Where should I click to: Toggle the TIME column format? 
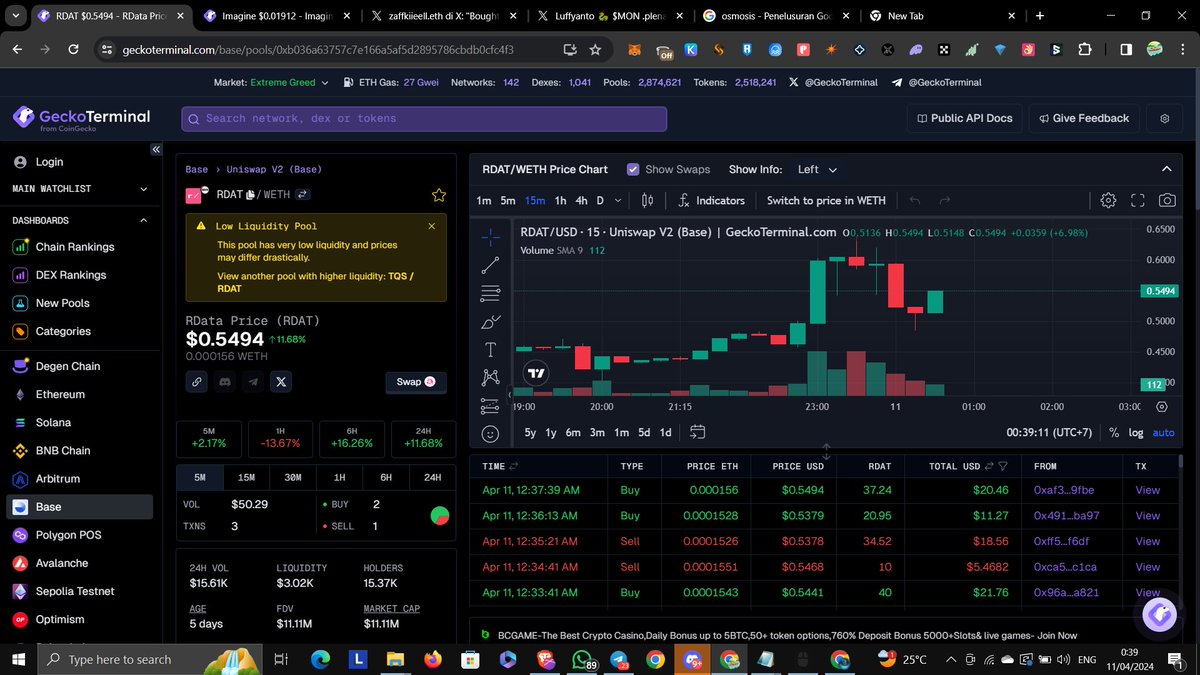click(514, 466)
